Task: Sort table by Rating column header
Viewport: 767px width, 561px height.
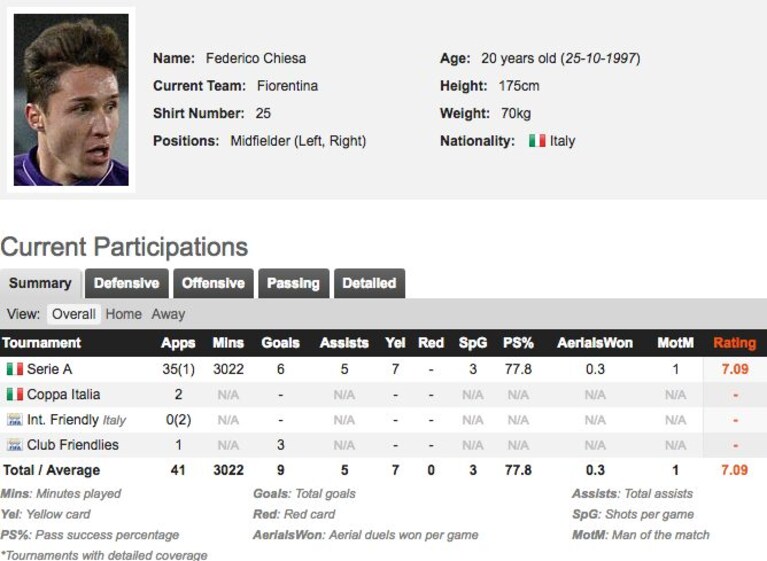Action: pyautogui.click(x=735, y=343)
